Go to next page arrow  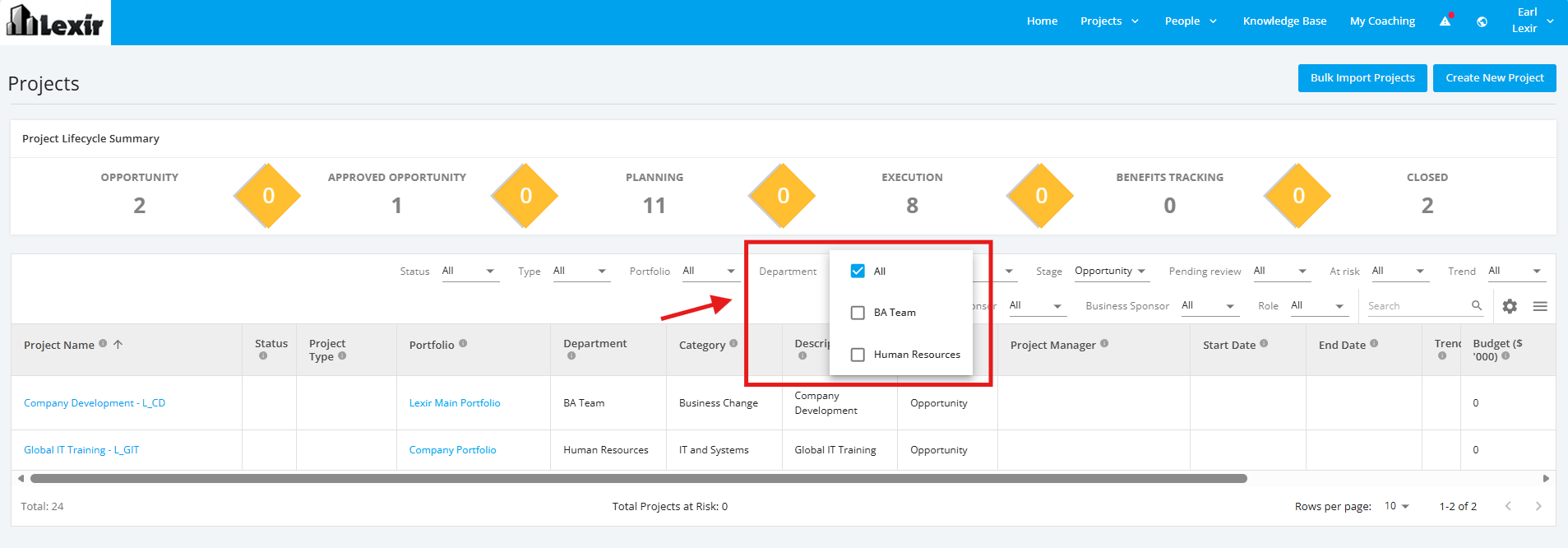click(1538, 506)
